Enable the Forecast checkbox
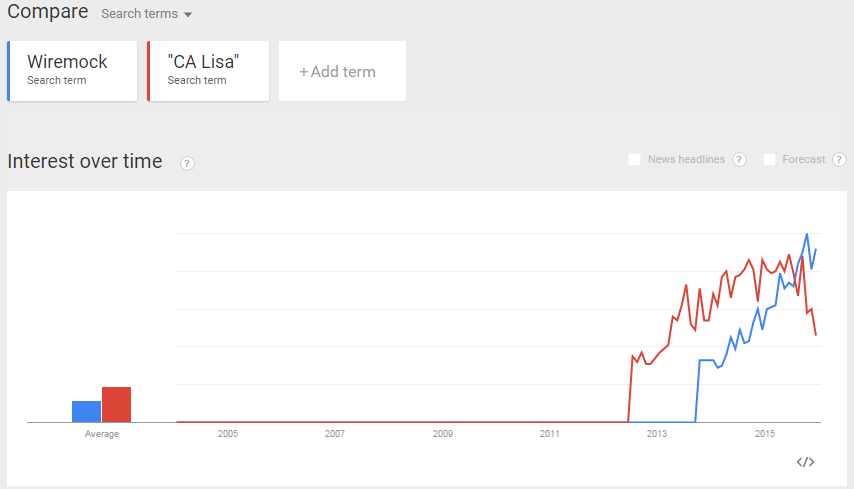 [x=769, y=160]
